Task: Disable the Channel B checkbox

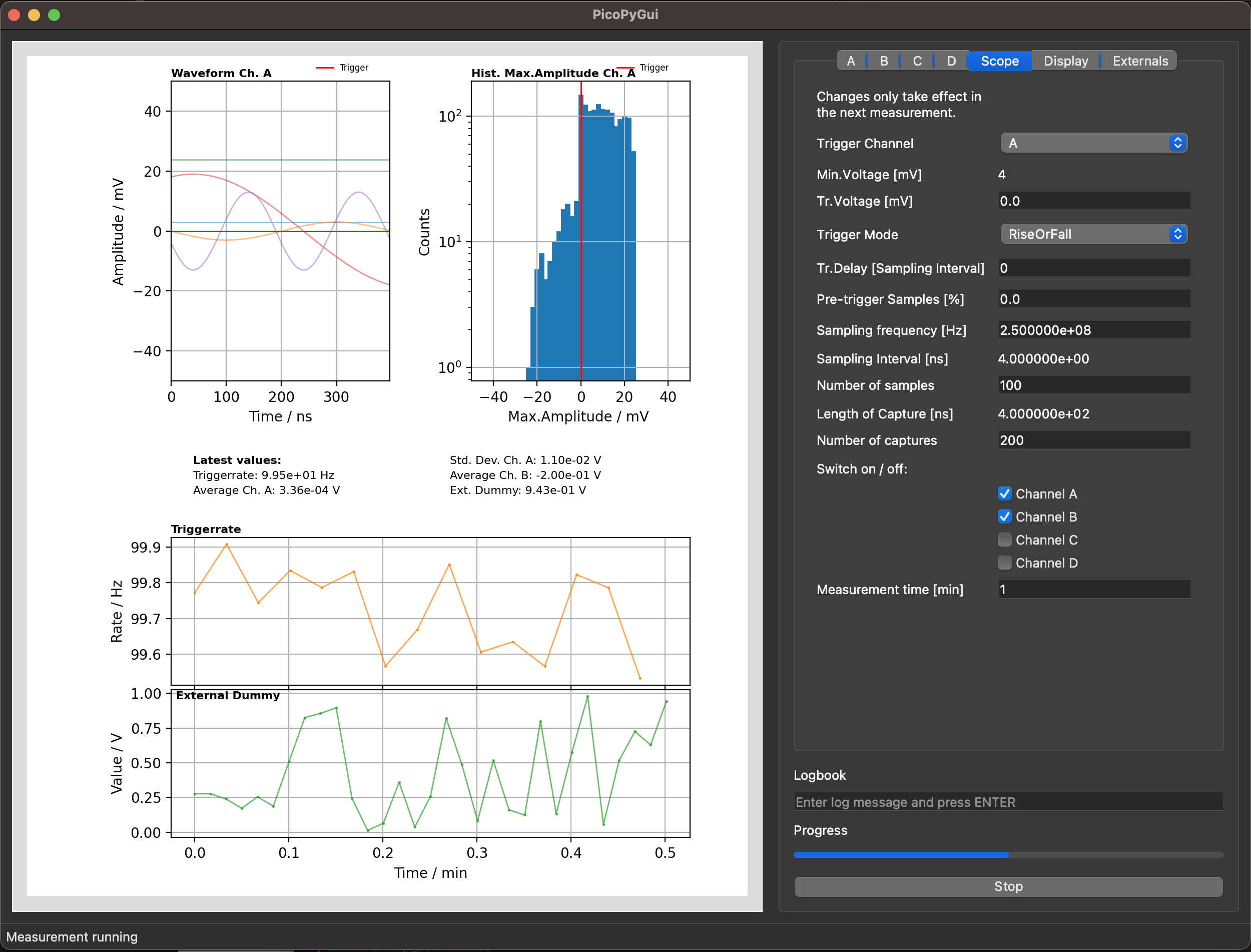Action: click(1004, 517)
